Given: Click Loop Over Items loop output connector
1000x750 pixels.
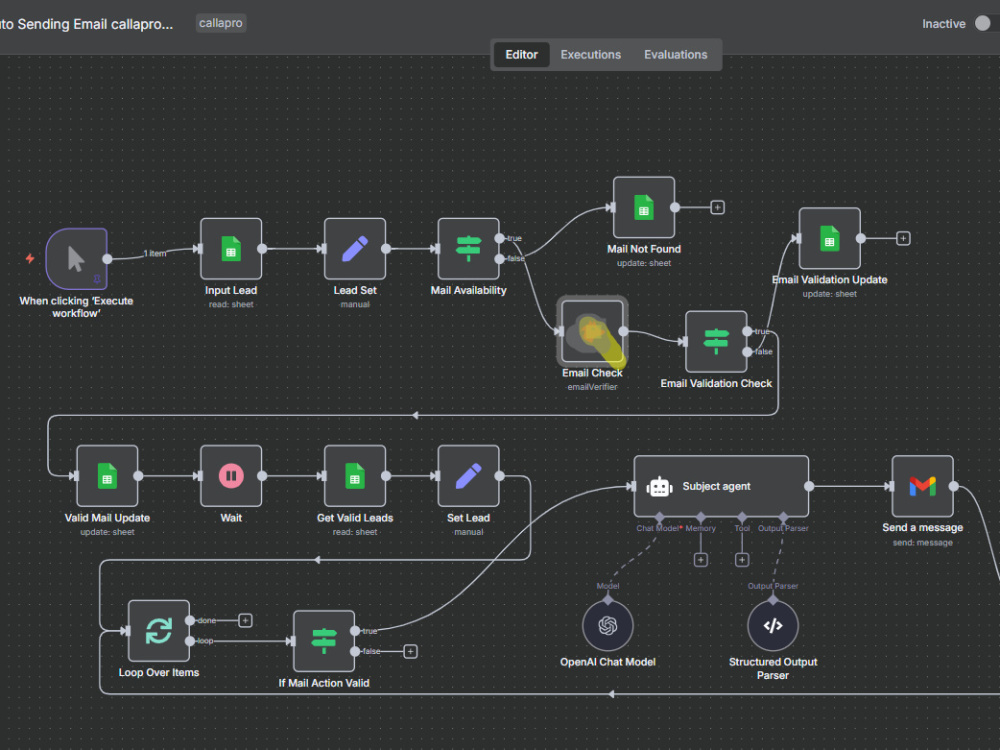Looking at the screenshot, I should [x=189, y=641].
